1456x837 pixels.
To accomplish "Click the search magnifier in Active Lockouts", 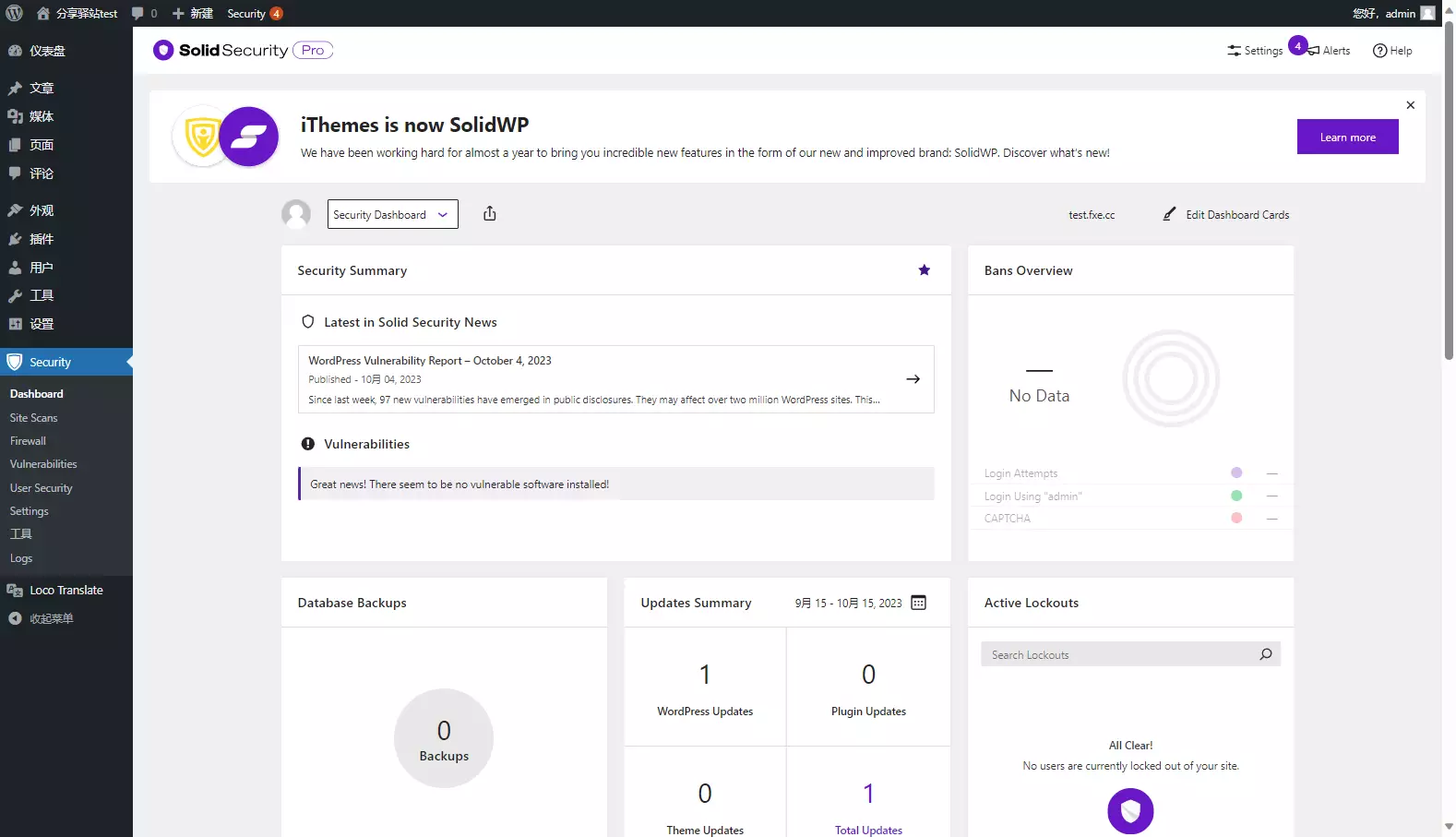I will (1266, 654).
